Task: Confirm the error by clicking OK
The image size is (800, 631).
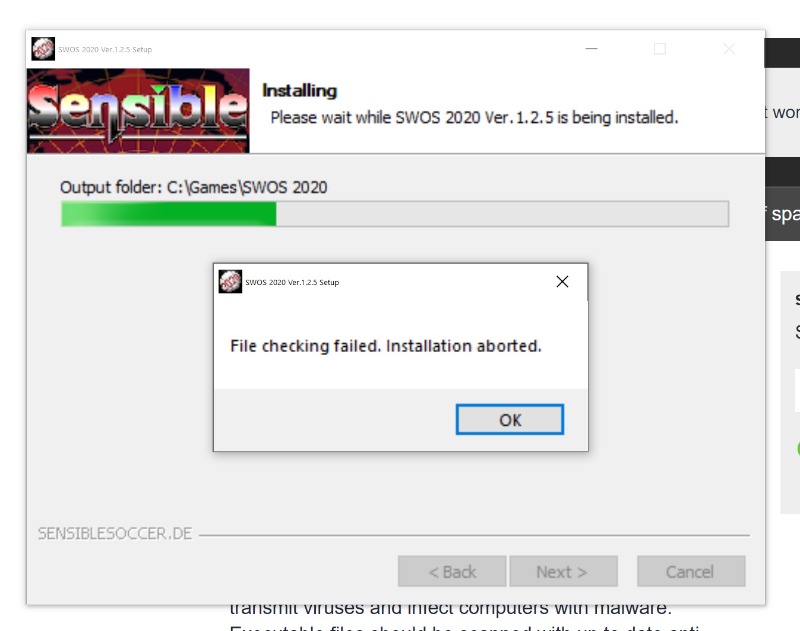Action: 510,420
